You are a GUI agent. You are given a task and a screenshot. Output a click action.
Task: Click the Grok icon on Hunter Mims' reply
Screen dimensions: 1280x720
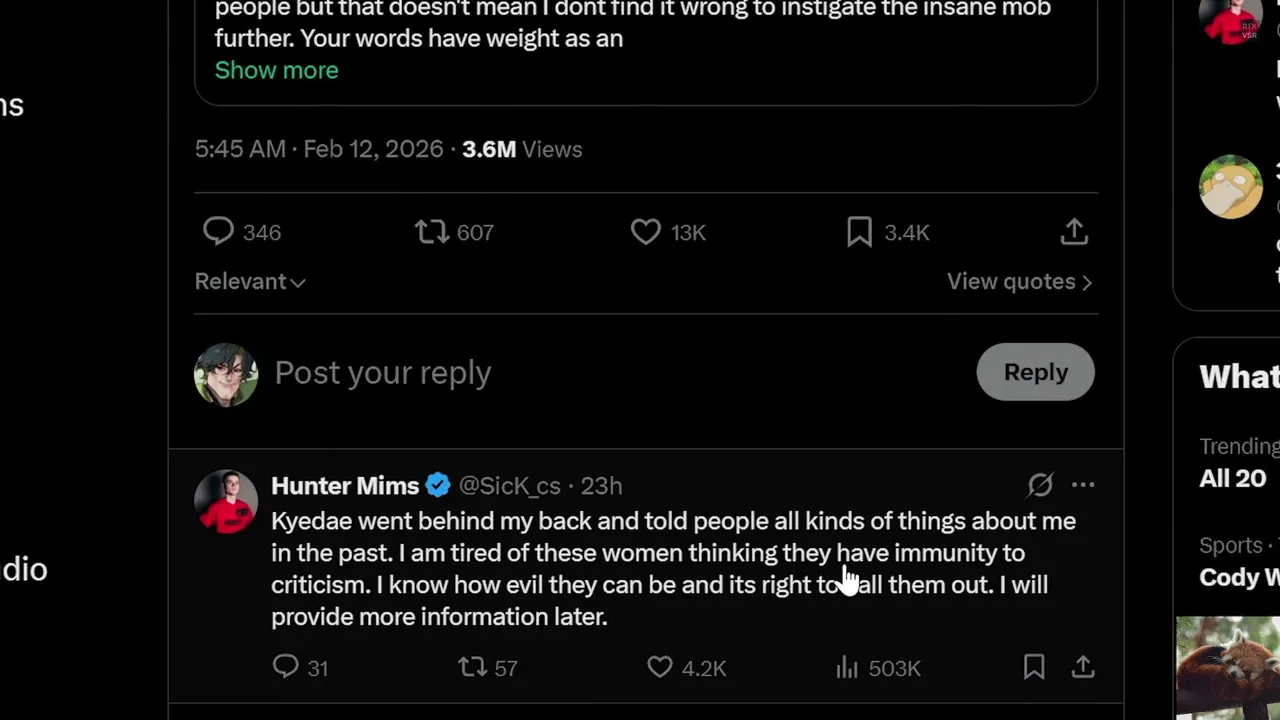pos(1040,485)
